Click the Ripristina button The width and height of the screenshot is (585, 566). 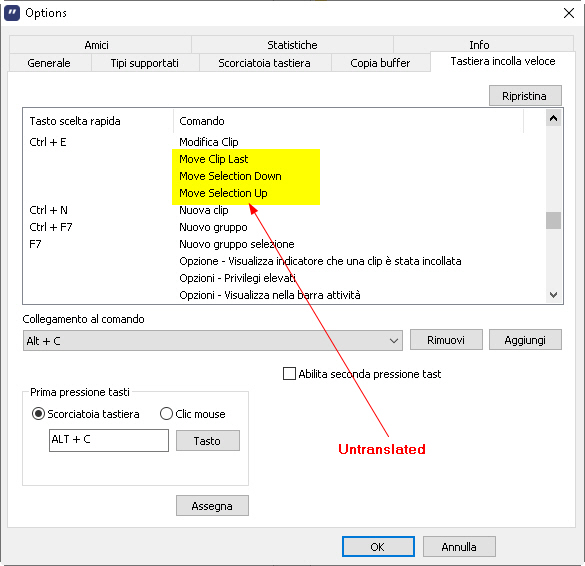click(525, 96)
